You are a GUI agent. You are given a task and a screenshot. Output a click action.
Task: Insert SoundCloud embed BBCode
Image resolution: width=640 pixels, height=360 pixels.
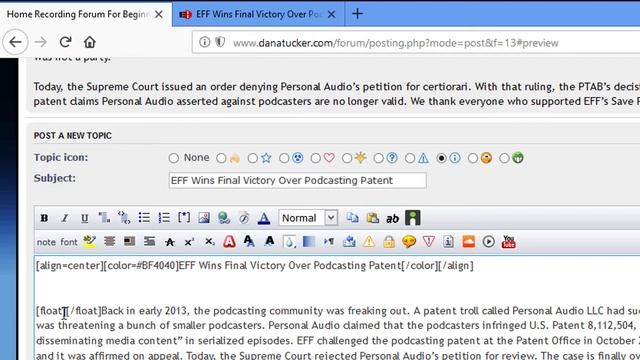click(x=469, y=242)
